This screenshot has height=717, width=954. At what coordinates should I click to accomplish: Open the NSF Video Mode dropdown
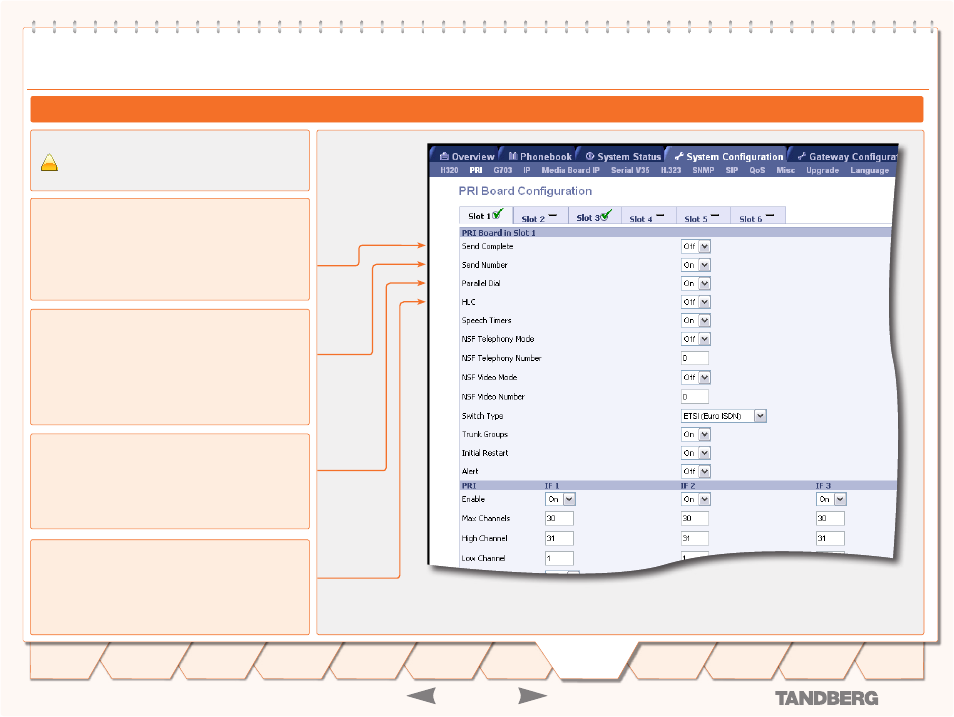(x=695, y=377)
